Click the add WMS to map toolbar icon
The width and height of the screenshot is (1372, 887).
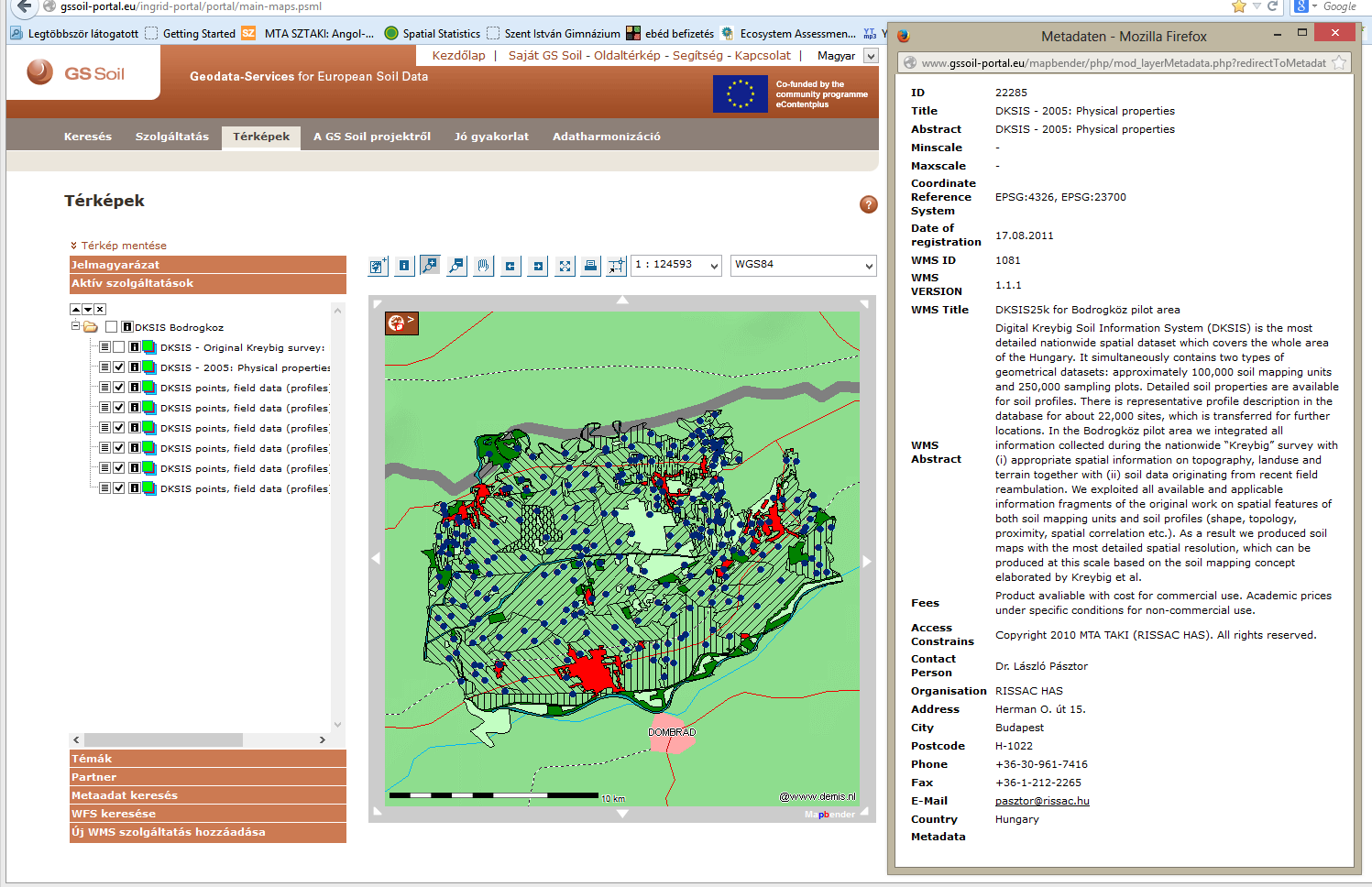pyautogui.click(x=378, y=266)
